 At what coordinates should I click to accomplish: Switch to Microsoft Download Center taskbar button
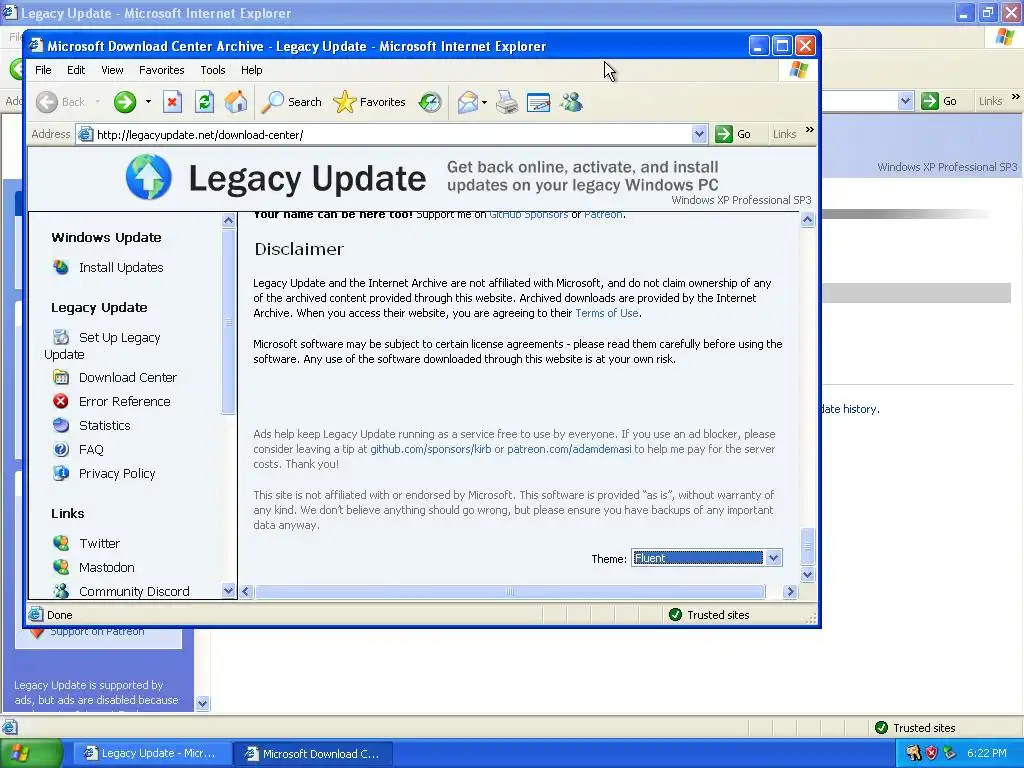pos(312,753)
